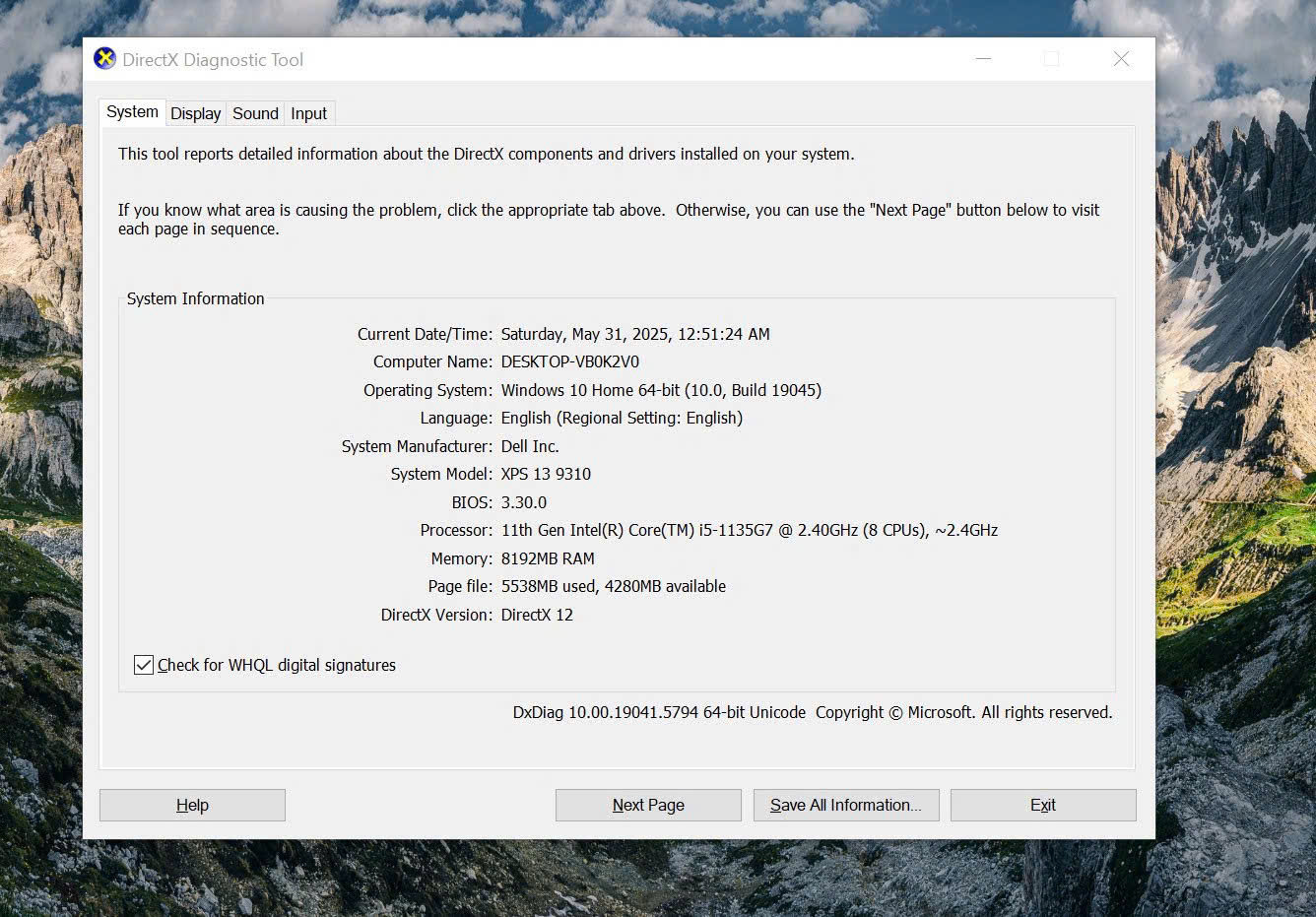Click BIOS version 3.30.0
This screenshot has height=917, width=1316.
coord(524,502)
